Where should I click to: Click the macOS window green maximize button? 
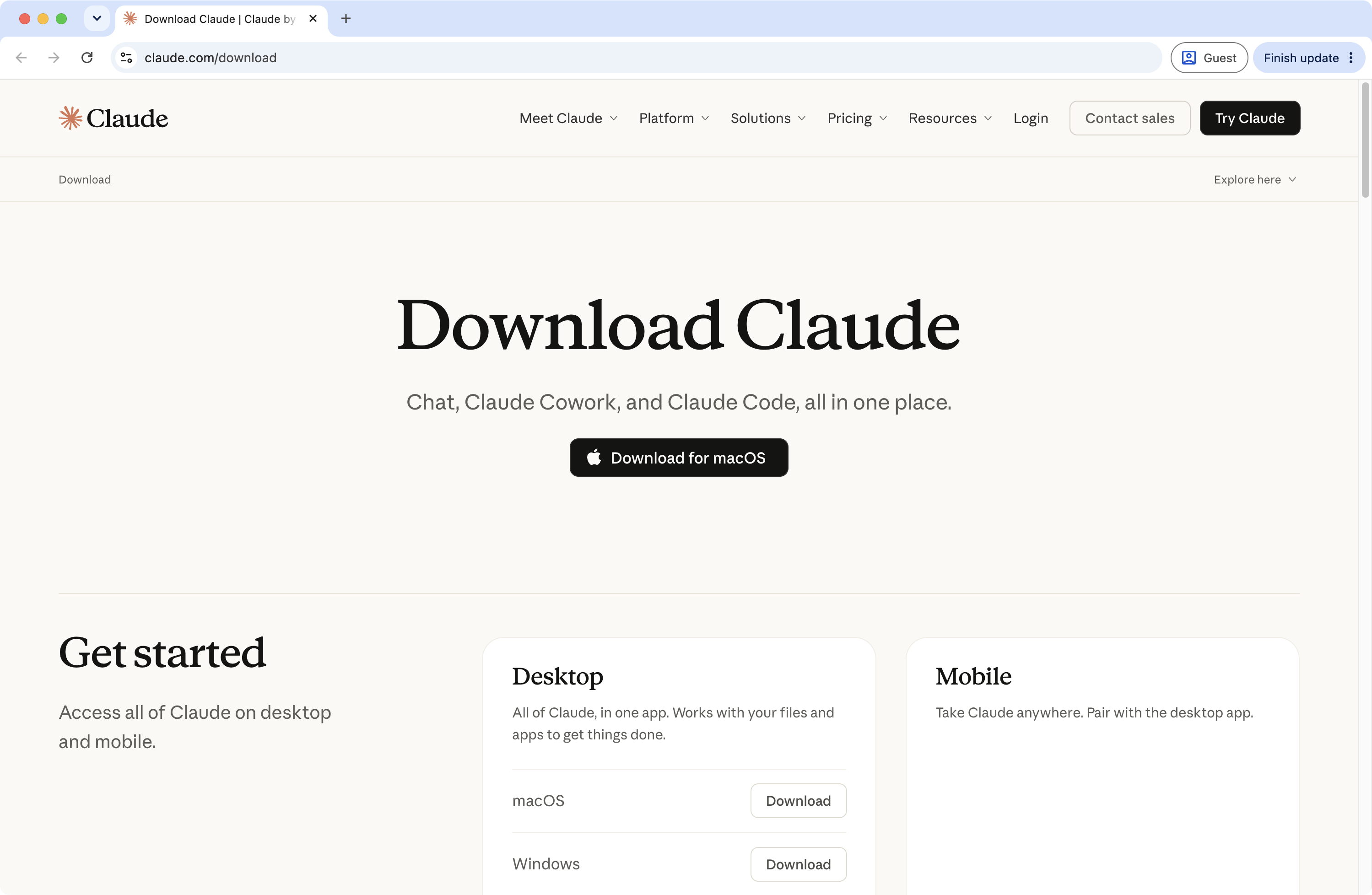[x=61, y=18]
